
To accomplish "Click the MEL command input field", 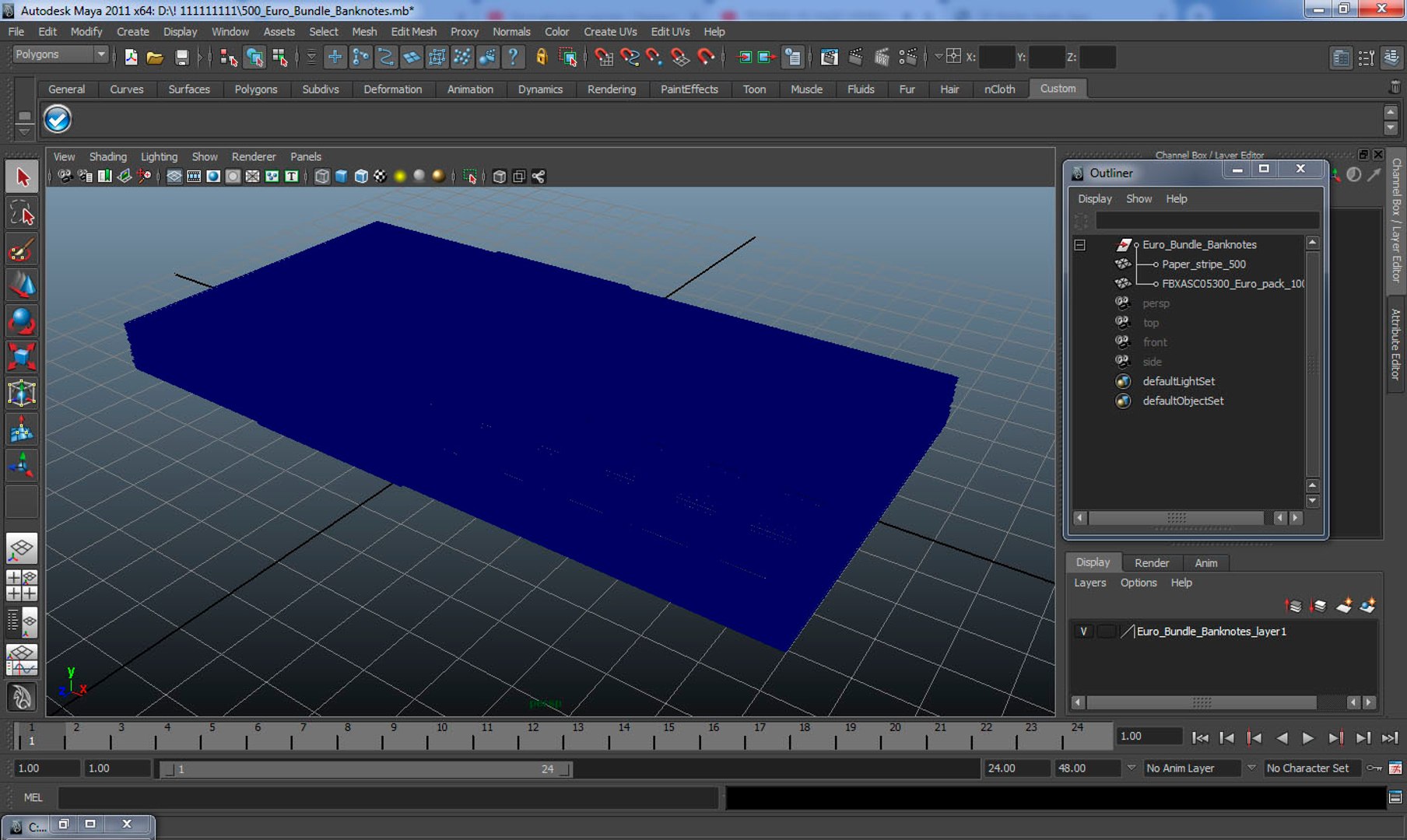I will coord(388,798).
